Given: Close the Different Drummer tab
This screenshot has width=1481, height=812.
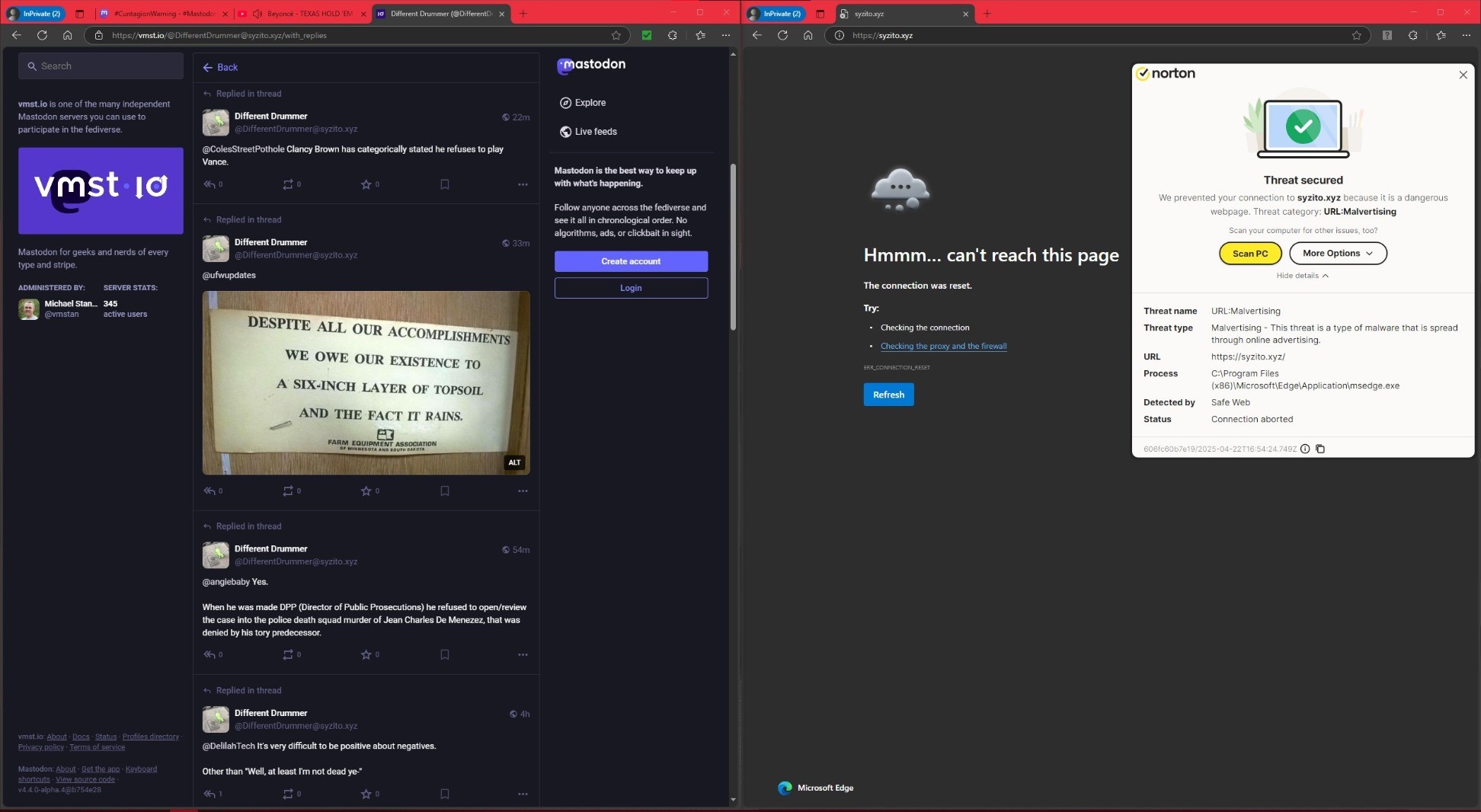Looking at the screenshot, I should [x=501, y=14].
